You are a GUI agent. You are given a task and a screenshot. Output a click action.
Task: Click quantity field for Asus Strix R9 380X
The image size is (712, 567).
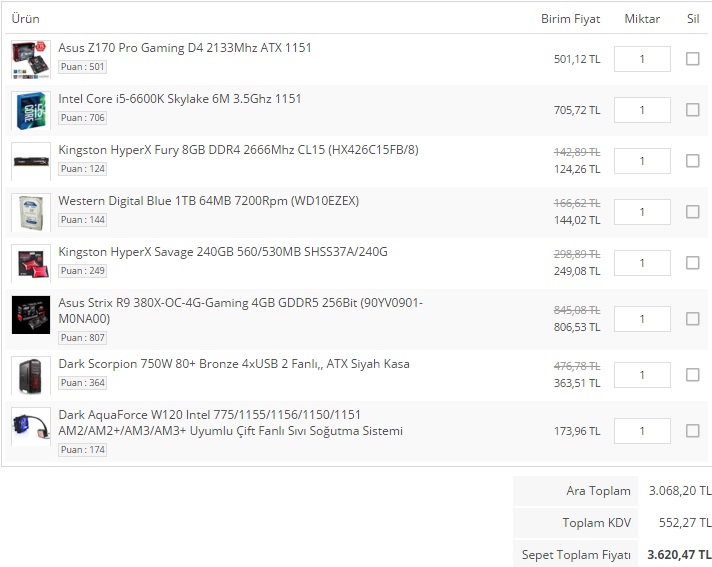pos(642,319)
